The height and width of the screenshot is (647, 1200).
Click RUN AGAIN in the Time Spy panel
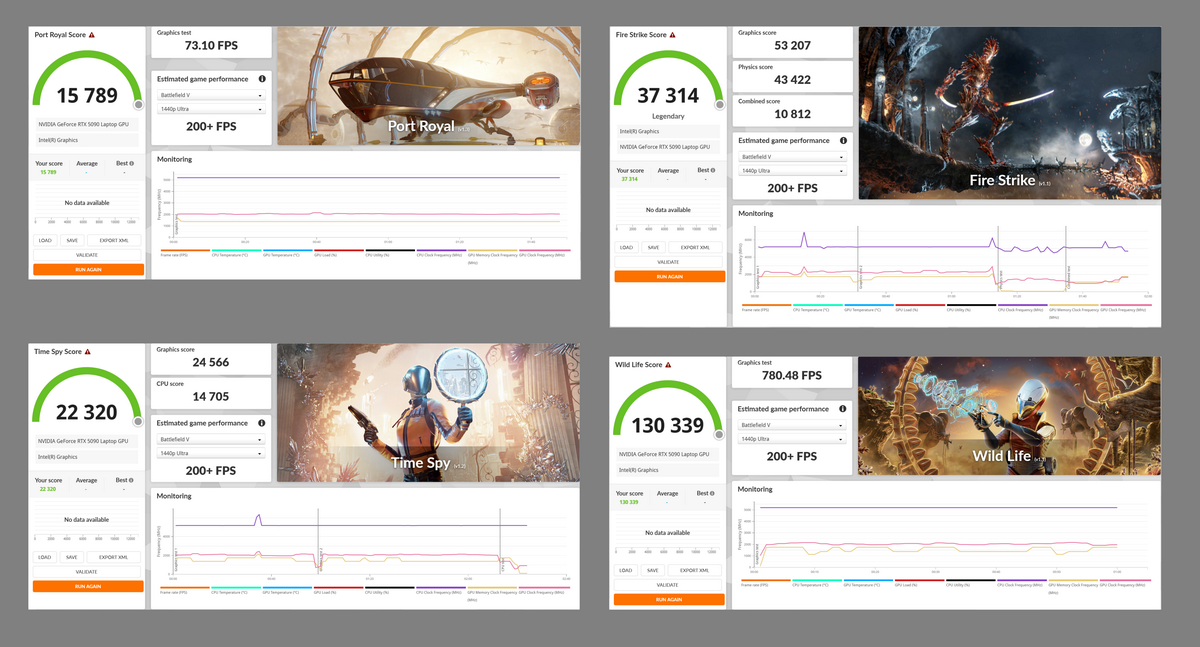point(88,586)
